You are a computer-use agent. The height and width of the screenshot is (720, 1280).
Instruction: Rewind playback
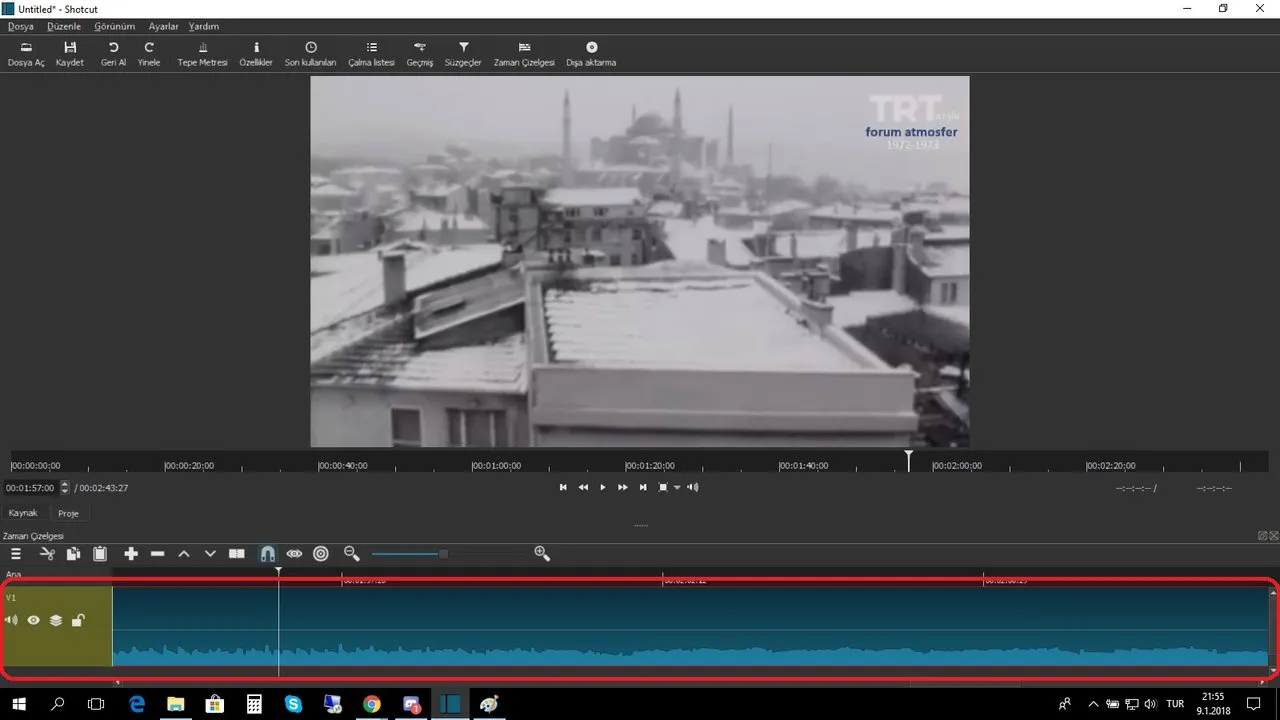click(x=583, y=487)
